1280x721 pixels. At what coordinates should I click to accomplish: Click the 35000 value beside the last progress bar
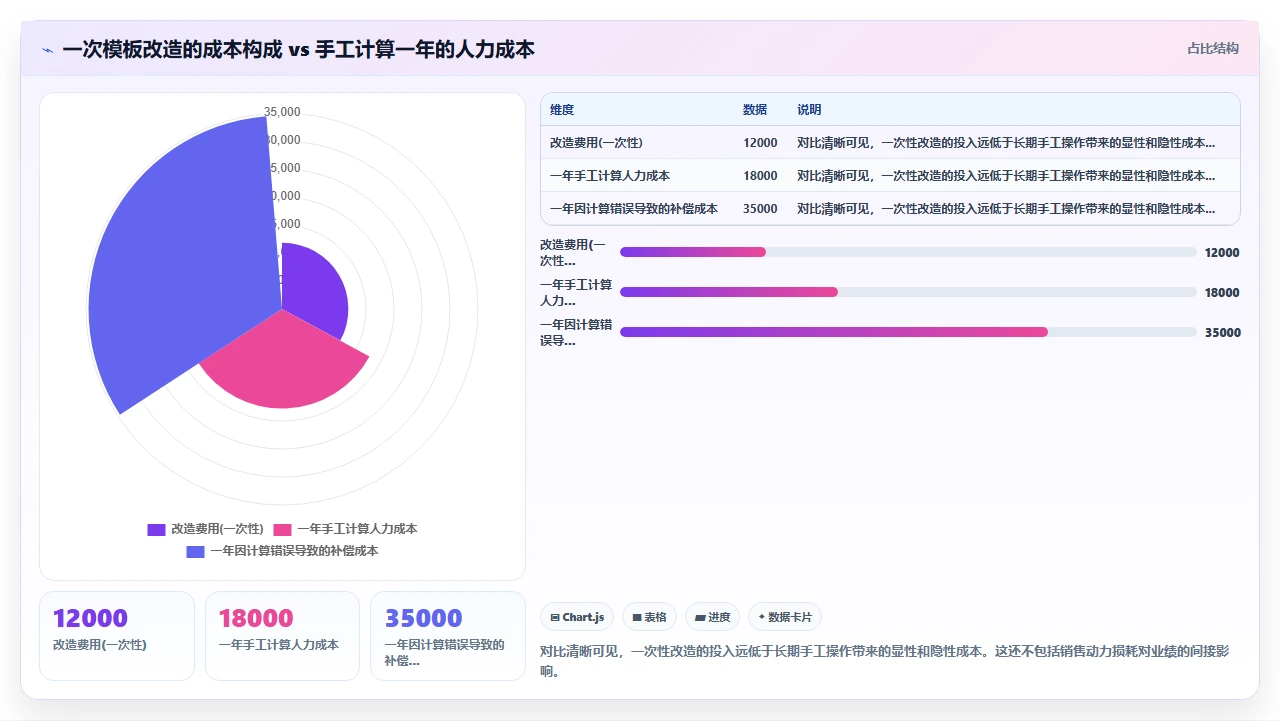point(1222,333)
